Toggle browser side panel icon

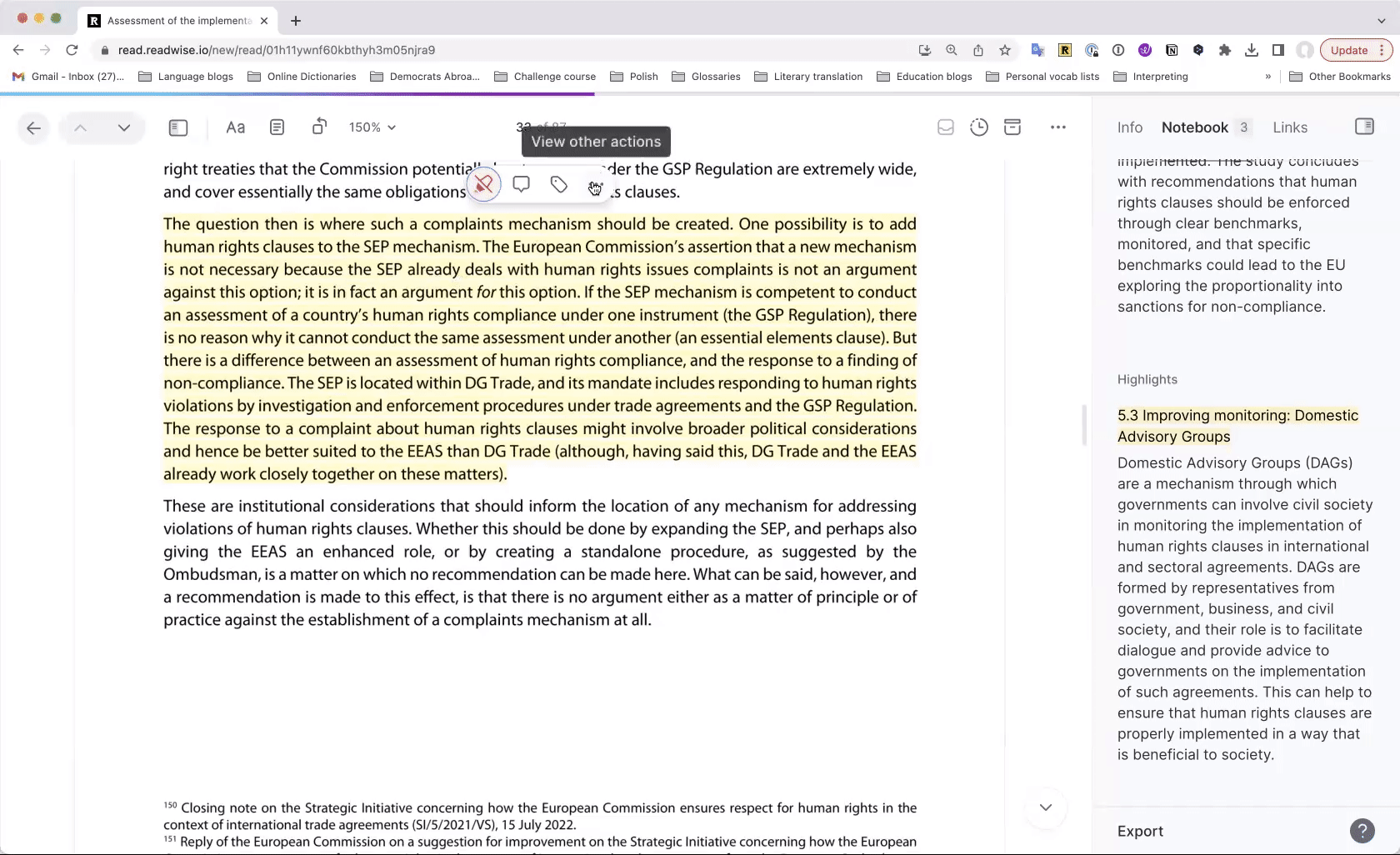[x=1278, y=50]
